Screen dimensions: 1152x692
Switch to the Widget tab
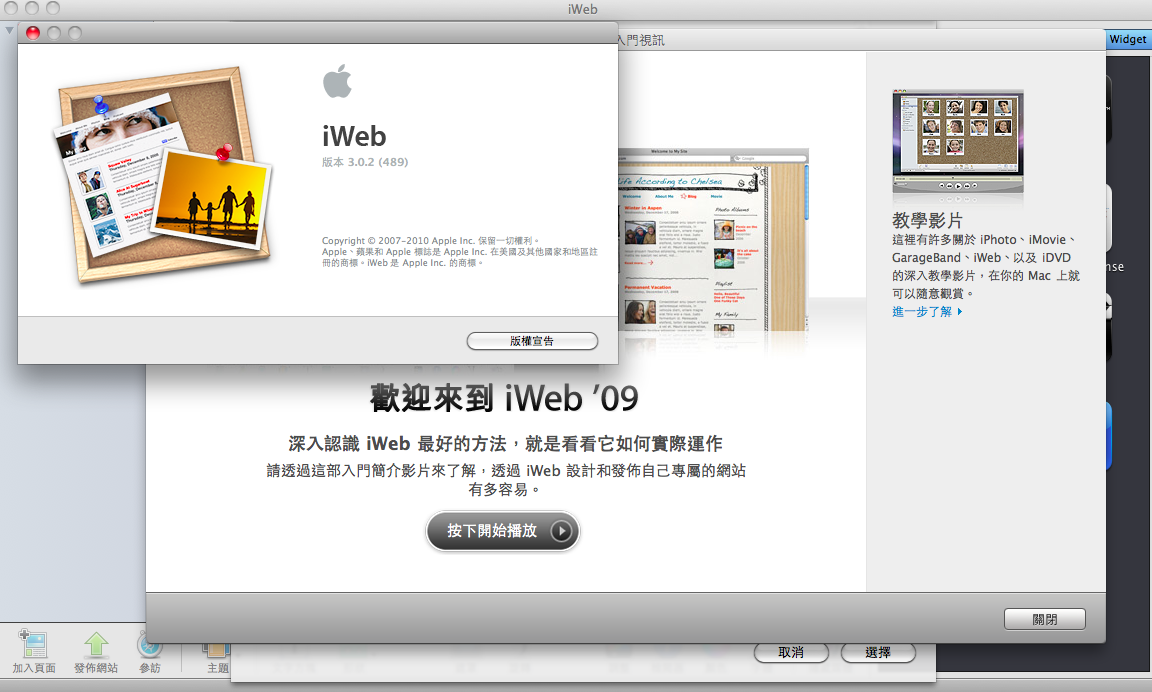tap(1128, 39)
